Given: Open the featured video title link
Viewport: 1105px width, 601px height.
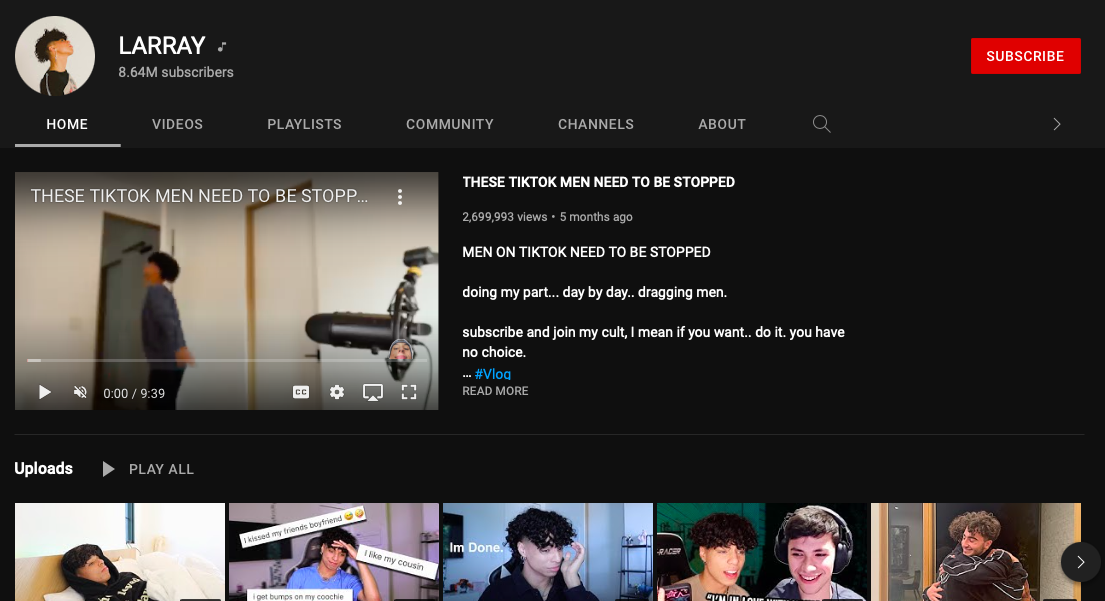Looking at the screenshot, I should tap(598, 182).
